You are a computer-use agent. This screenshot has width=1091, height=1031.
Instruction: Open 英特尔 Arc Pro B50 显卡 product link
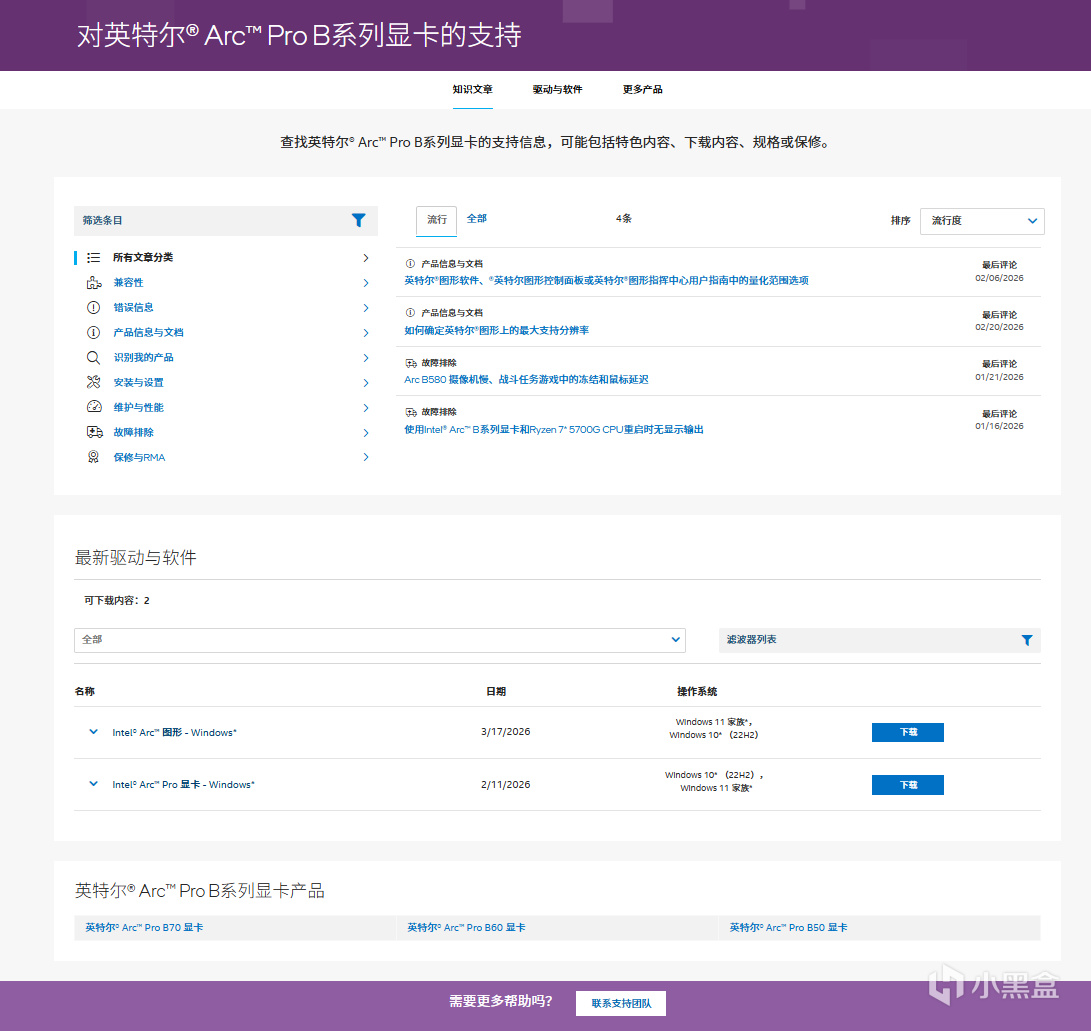(x=788, y=928)
